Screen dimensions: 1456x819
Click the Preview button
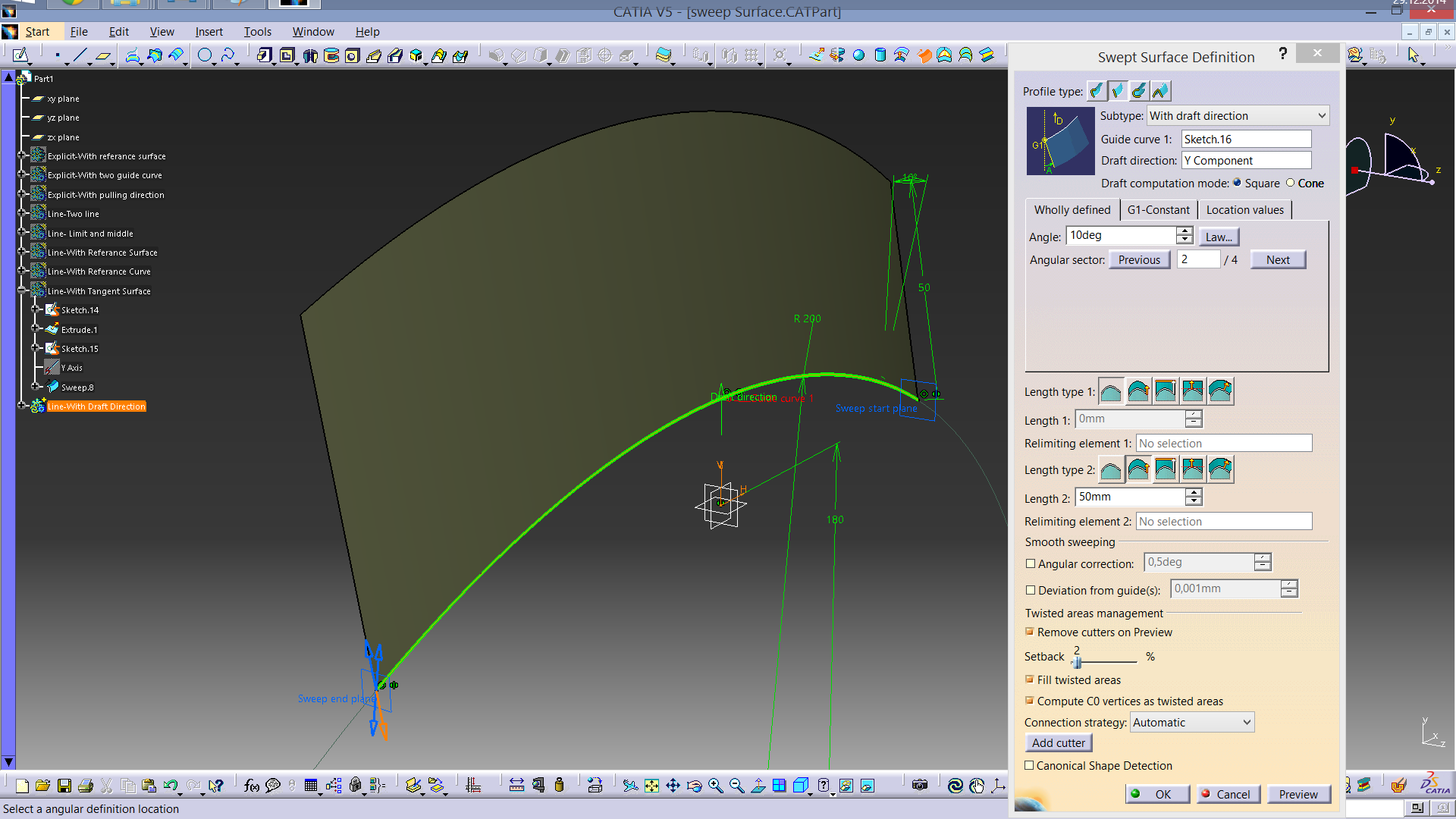pyautogui.click(x=1298, y=794)
